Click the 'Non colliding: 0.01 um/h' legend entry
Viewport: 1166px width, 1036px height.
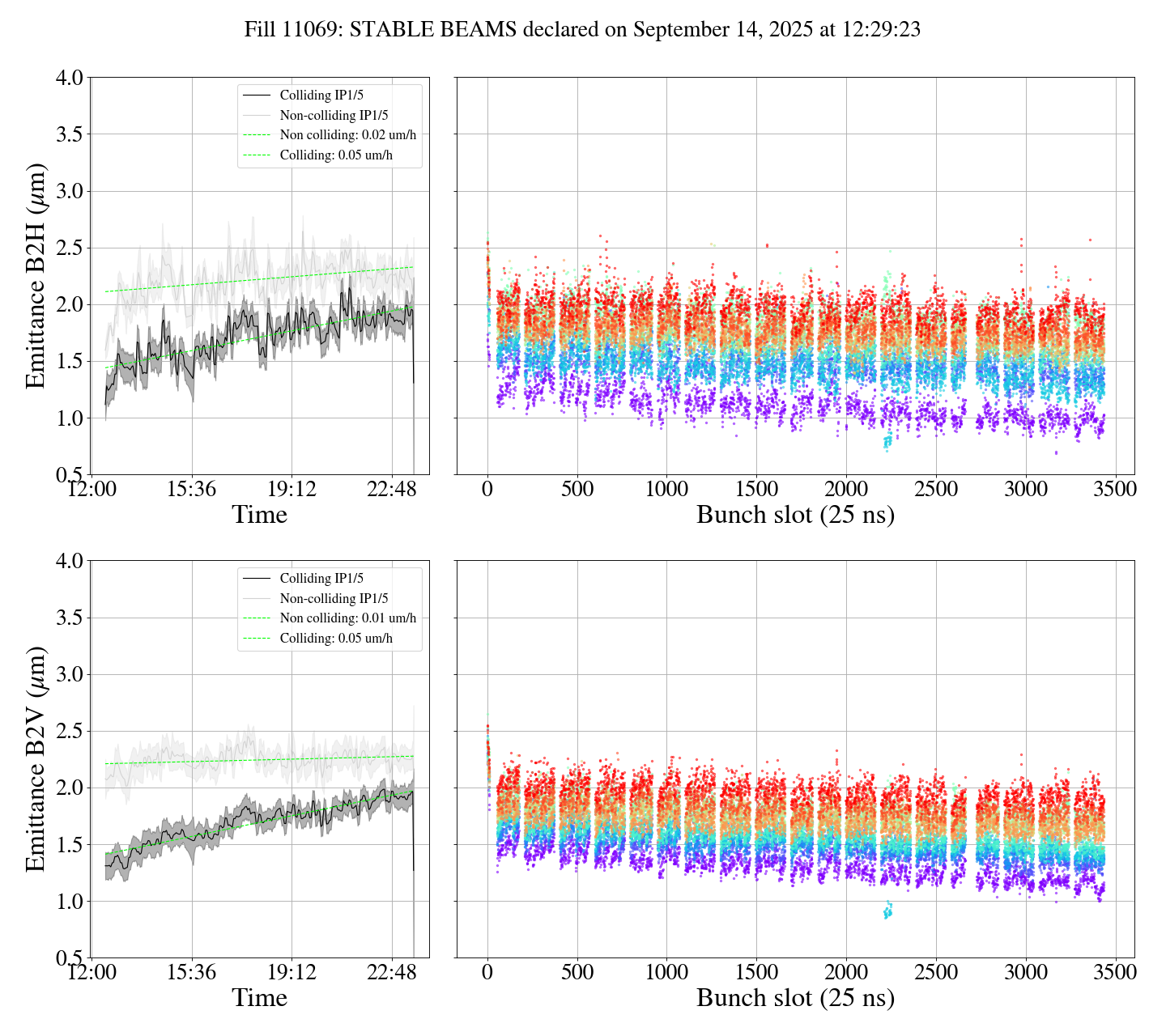tap(347, 618)
